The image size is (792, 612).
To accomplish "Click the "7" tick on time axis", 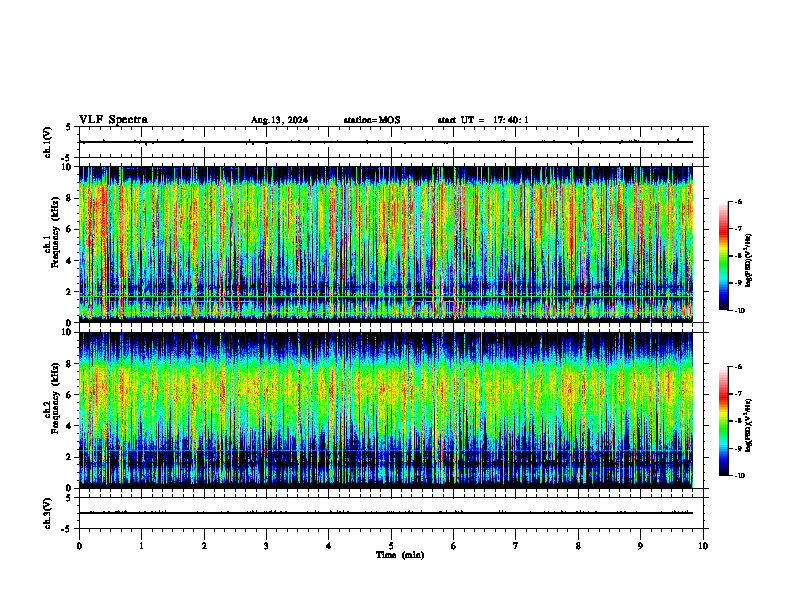I will tap(516, 546).
